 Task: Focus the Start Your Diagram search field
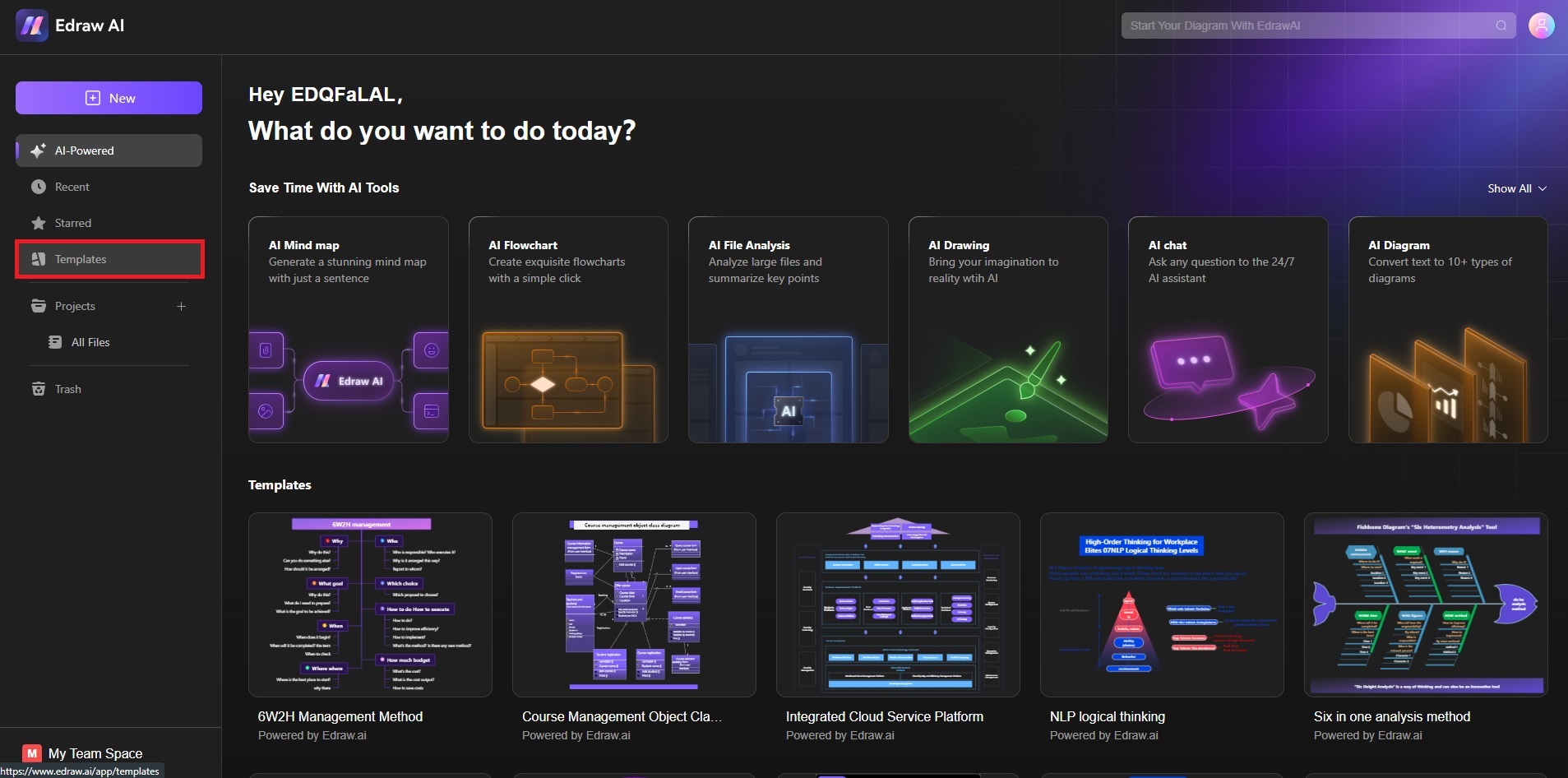[x=1318, y=25]
